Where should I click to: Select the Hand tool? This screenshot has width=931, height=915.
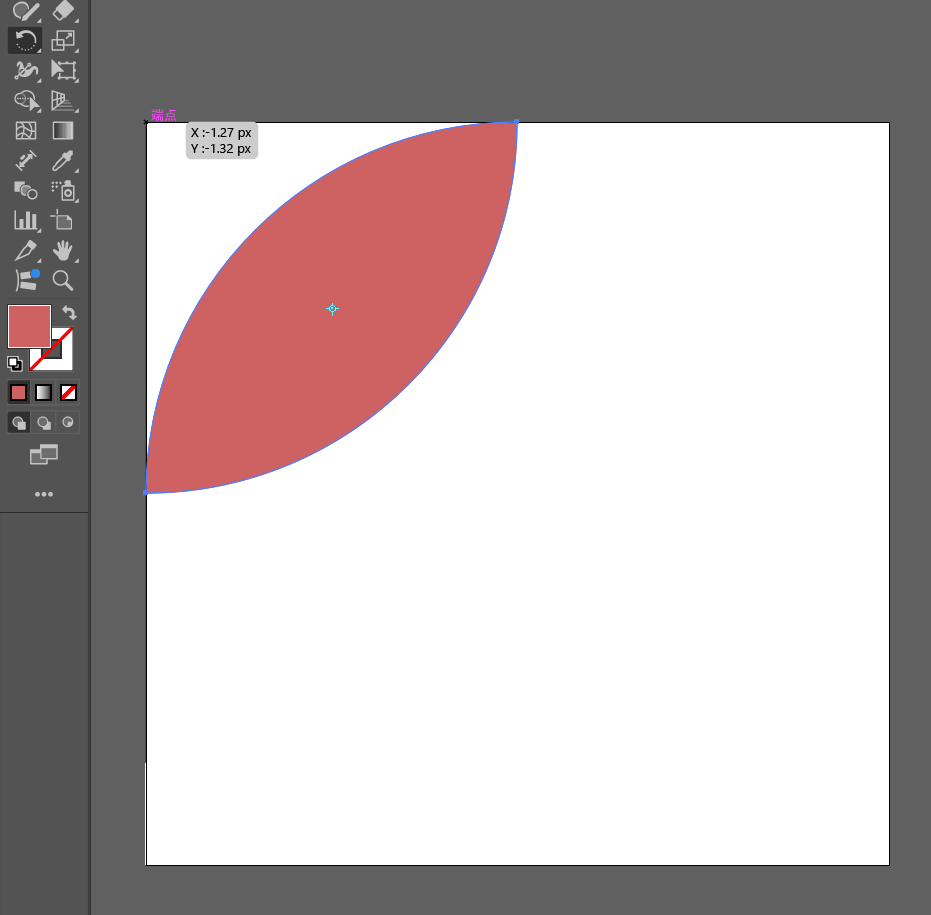(63, 250)
